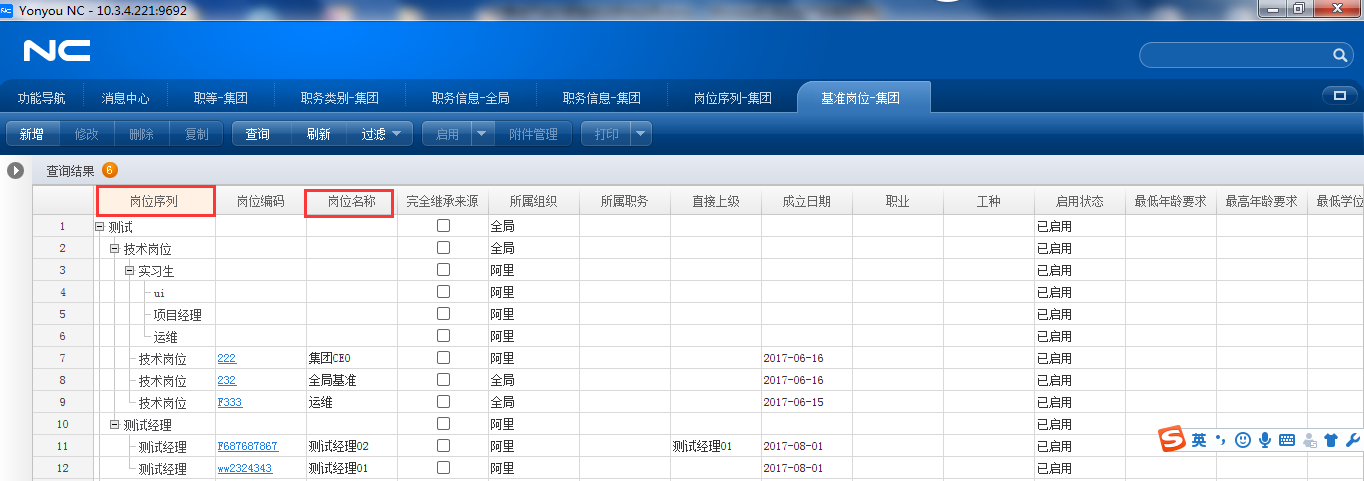Tick the checkbox in F333 row

click(x=443, y=402)
